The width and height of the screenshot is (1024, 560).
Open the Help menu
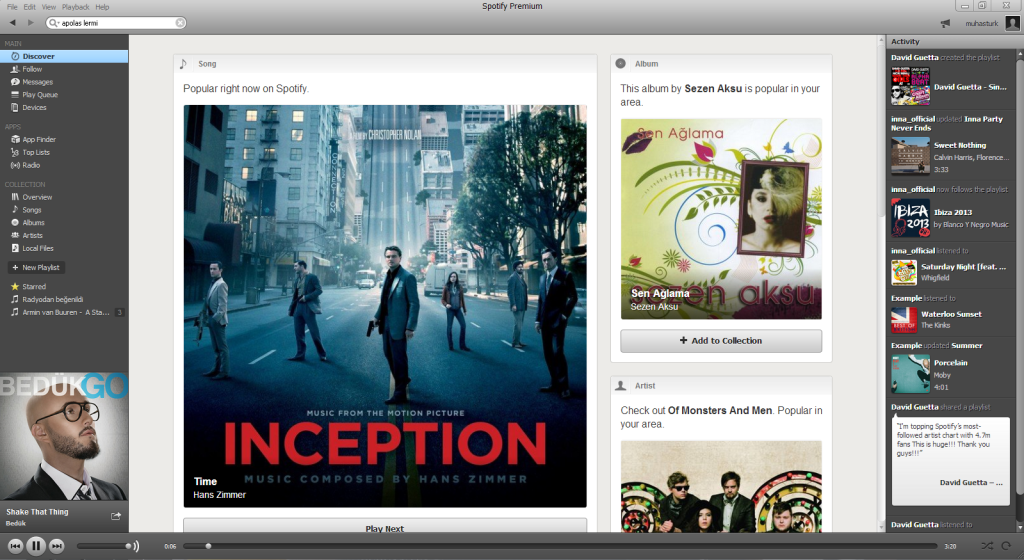(102, 7)
